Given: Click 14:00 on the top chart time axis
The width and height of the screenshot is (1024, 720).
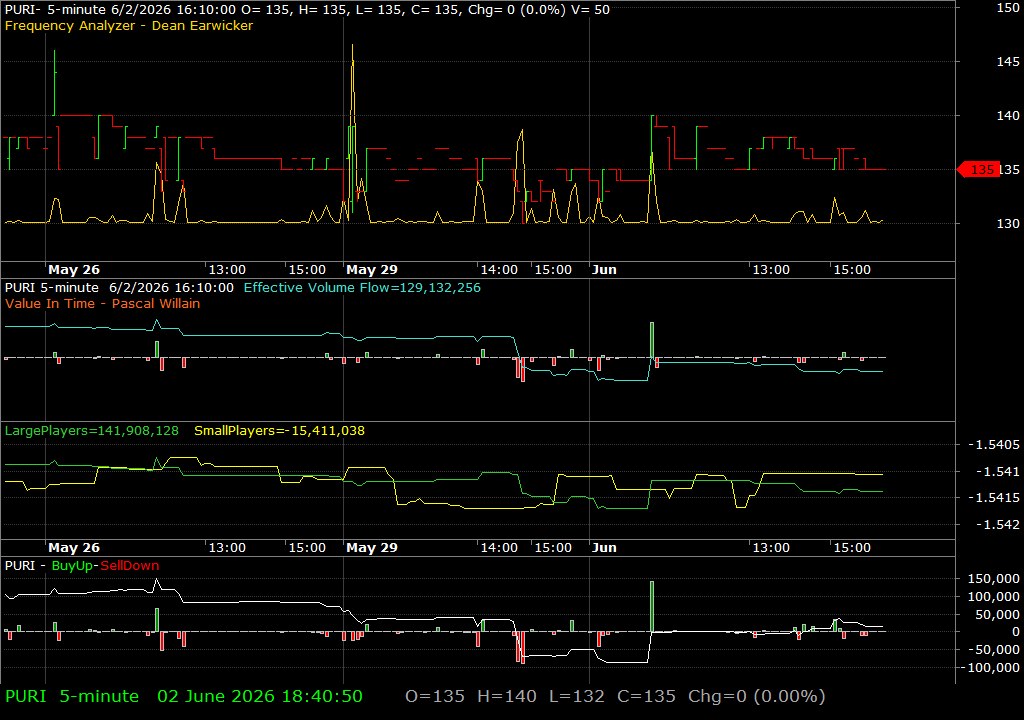Looking at the screenshot, I should [x=499, y=269].
